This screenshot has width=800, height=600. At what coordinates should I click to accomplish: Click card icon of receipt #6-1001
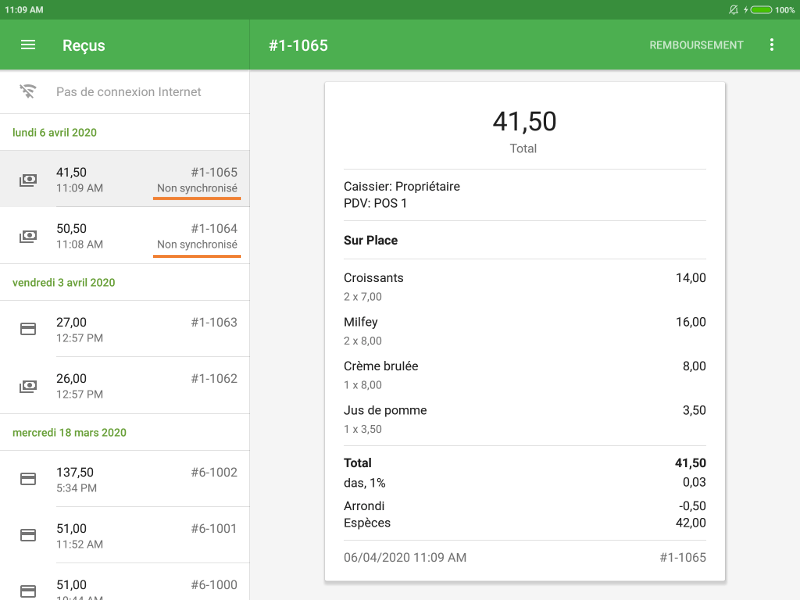[x=28, y=535]
